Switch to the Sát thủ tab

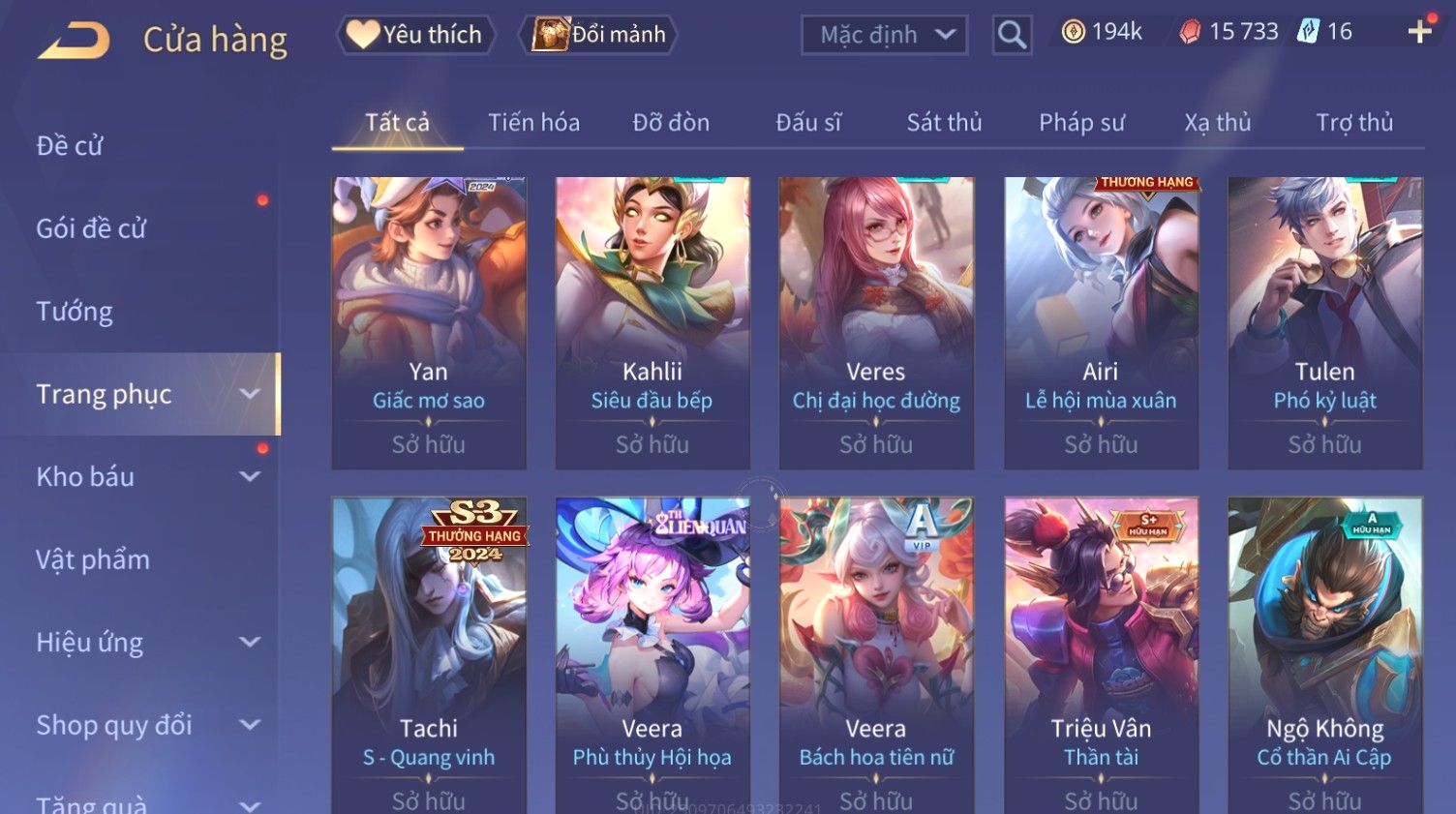click(x=944, y=123)
